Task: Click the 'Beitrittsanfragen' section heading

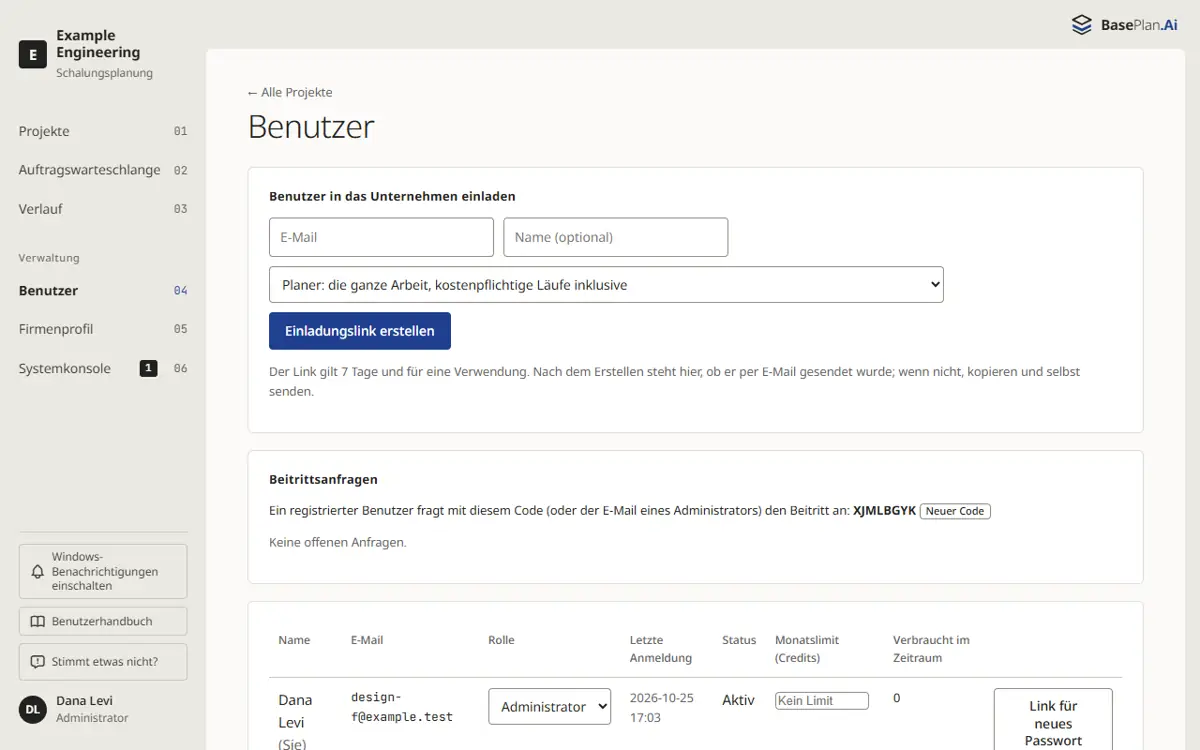Action: (323, 480)
